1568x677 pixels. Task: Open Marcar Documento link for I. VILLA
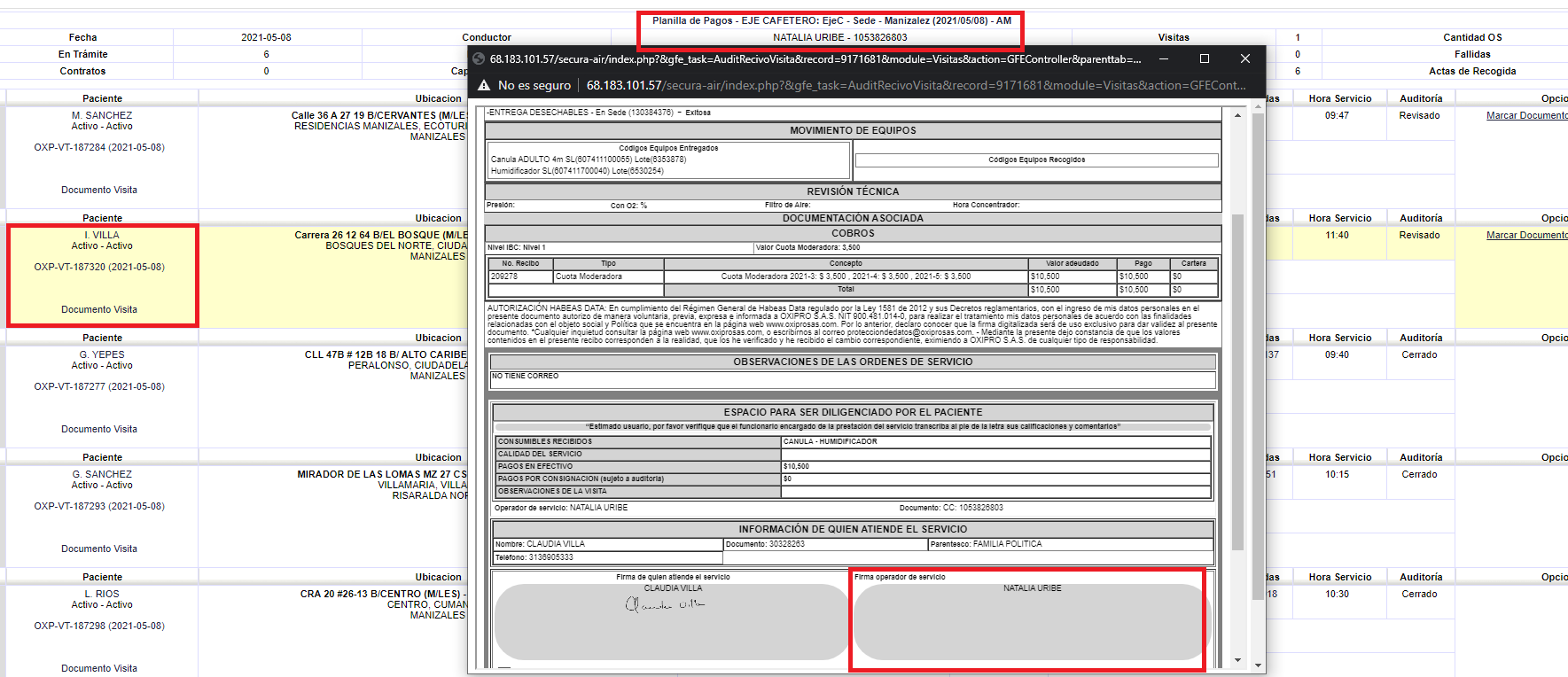pos(1526,235)
